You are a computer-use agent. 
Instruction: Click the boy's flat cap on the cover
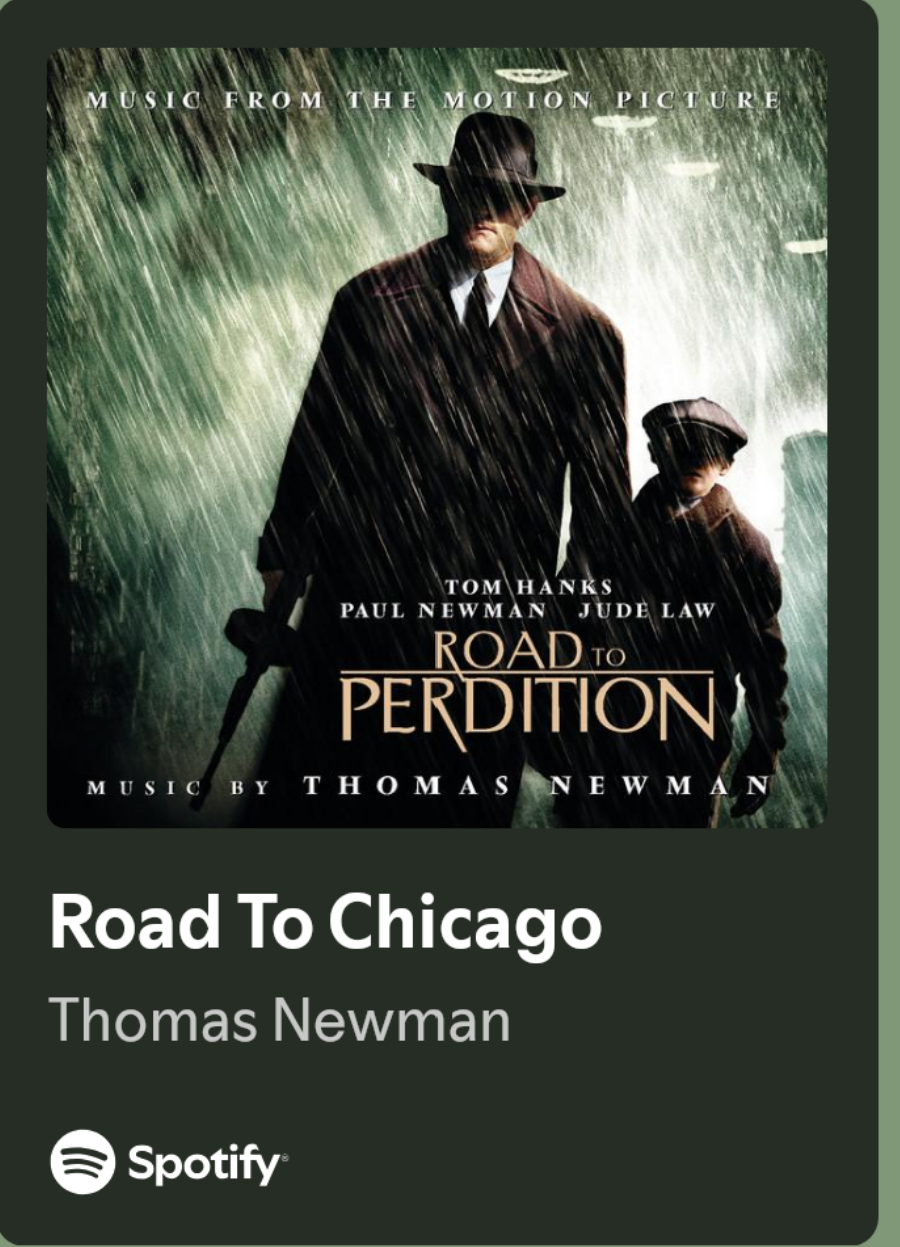pyautogui.click(x=695, y=425)
